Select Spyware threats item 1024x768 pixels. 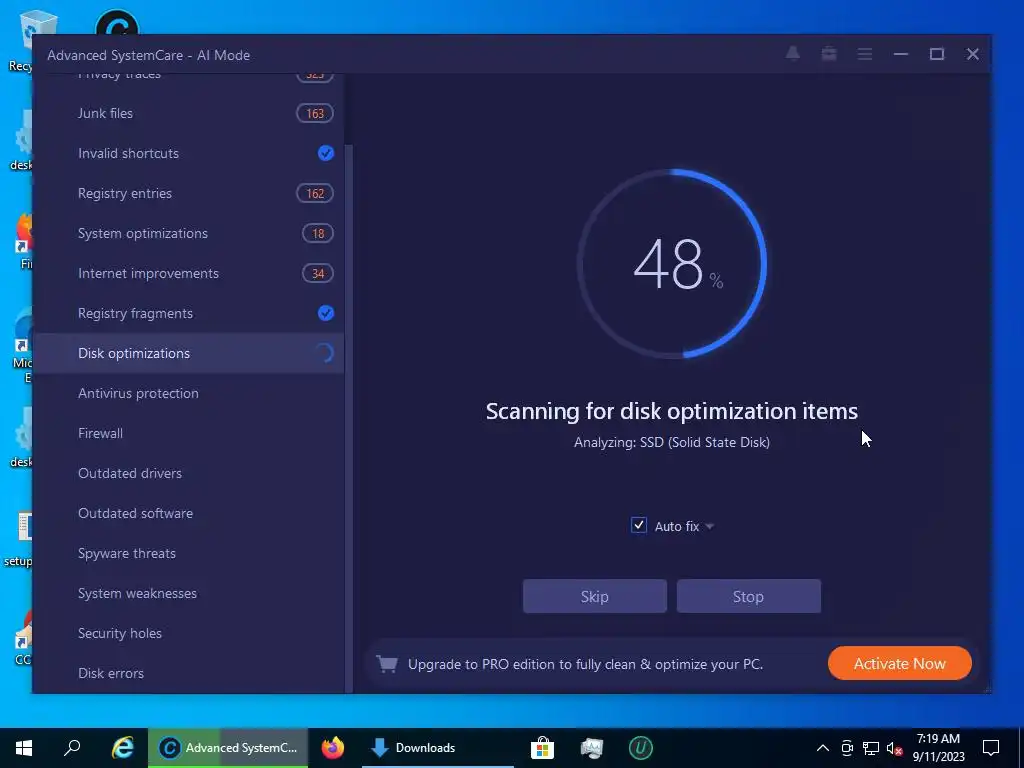click(188, 553)
